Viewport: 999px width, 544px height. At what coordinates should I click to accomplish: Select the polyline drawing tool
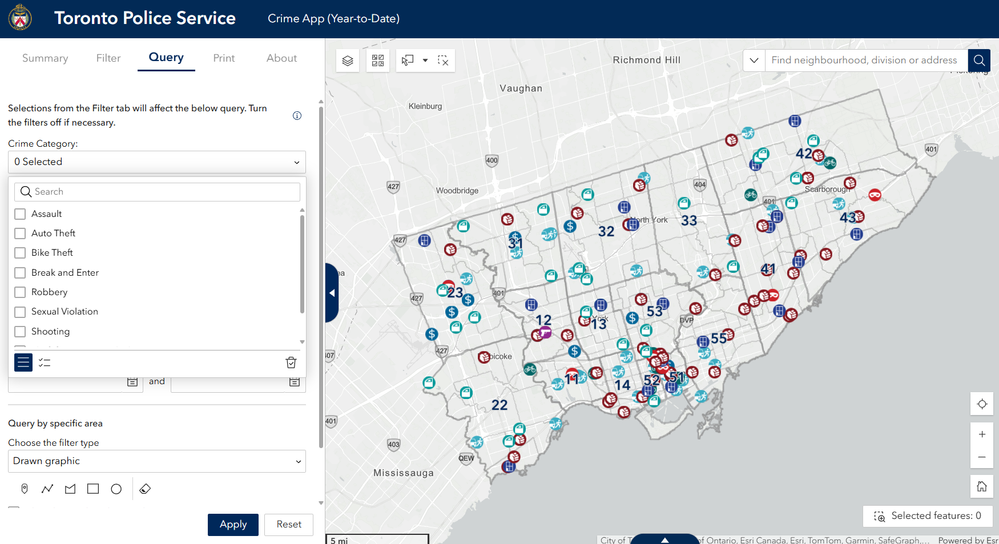click(x=47, y=489)
